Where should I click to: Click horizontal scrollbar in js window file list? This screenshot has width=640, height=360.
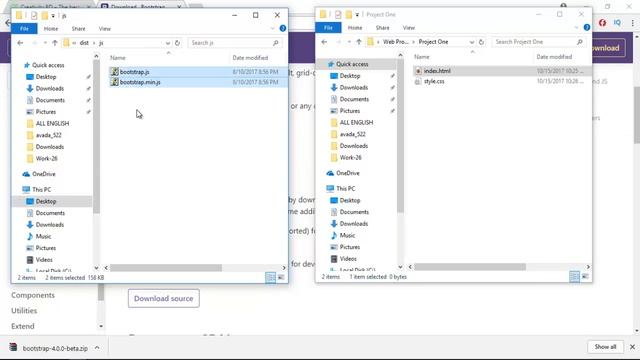166,268
